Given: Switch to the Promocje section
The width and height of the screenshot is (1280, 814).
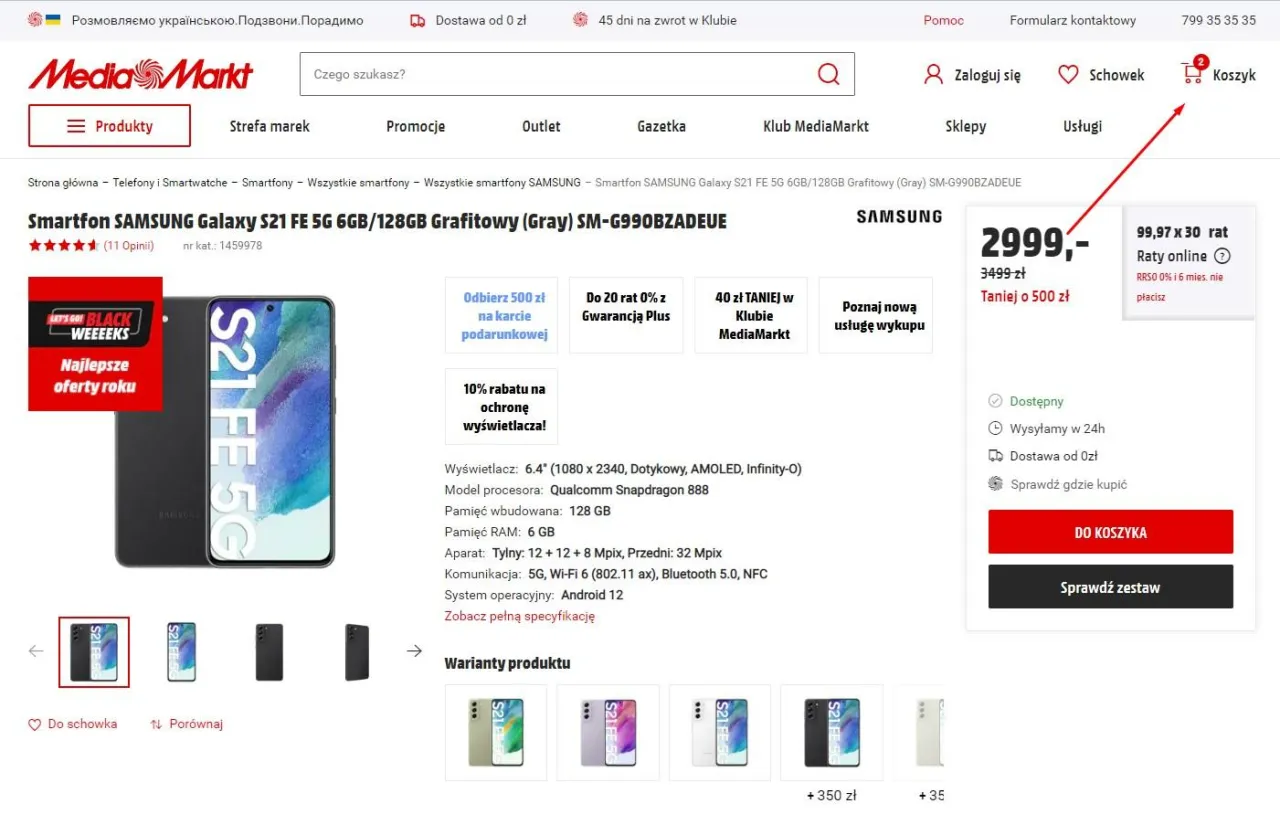Looking at the screenshot, I should [415, 126].
